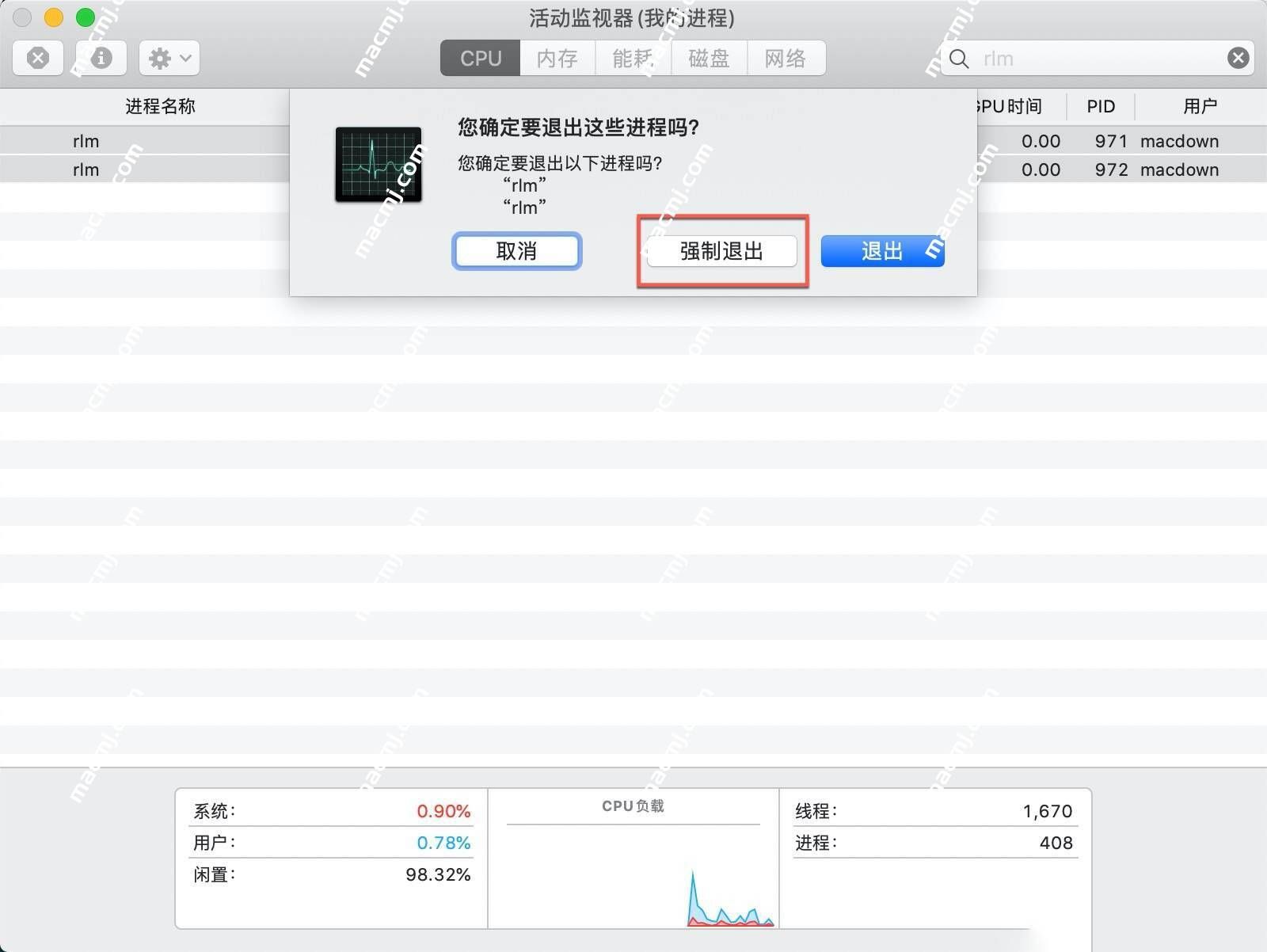
Task: Open the gear actions dropdown
Action: [169, 58]
